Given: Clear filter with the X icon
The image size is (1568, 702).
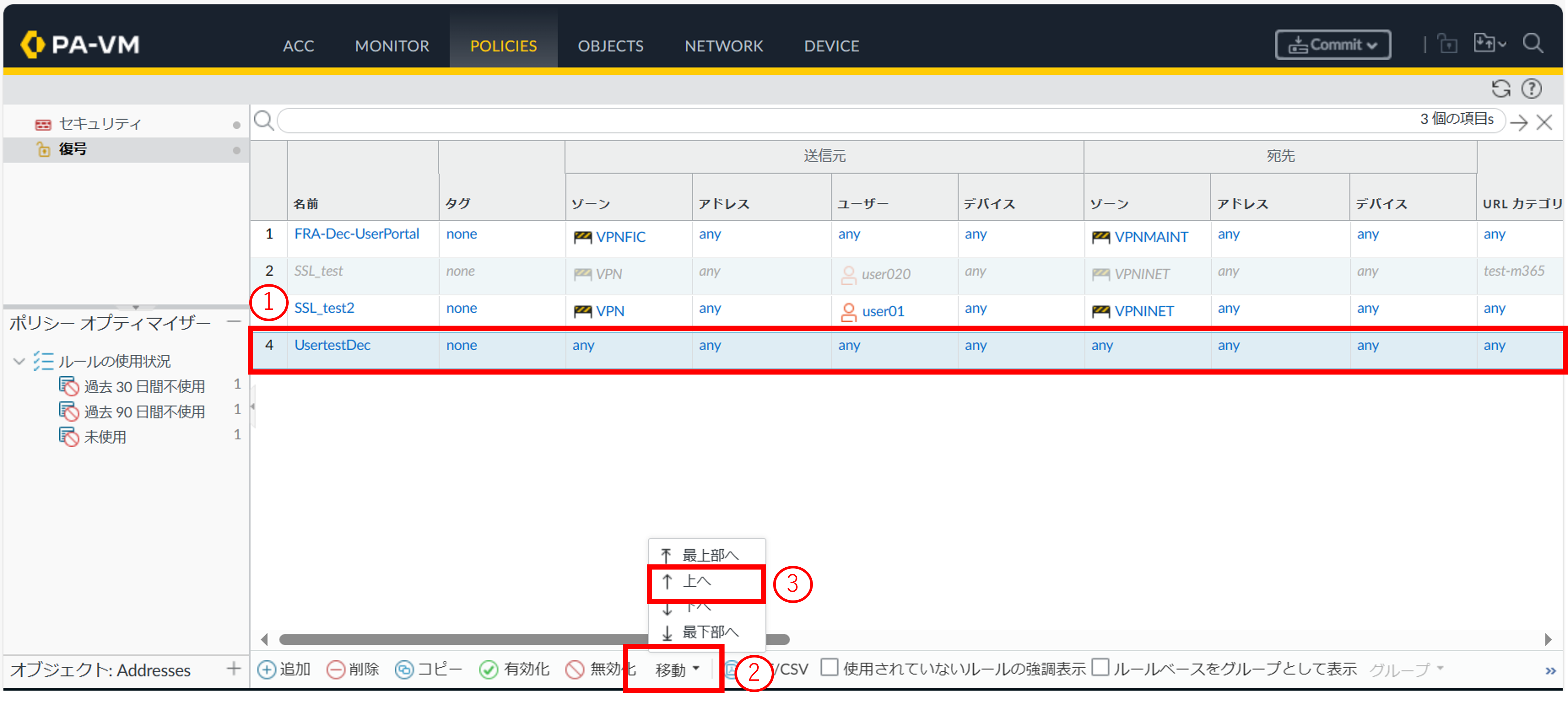Looking at the screenshot, I should click(1544, 122).
